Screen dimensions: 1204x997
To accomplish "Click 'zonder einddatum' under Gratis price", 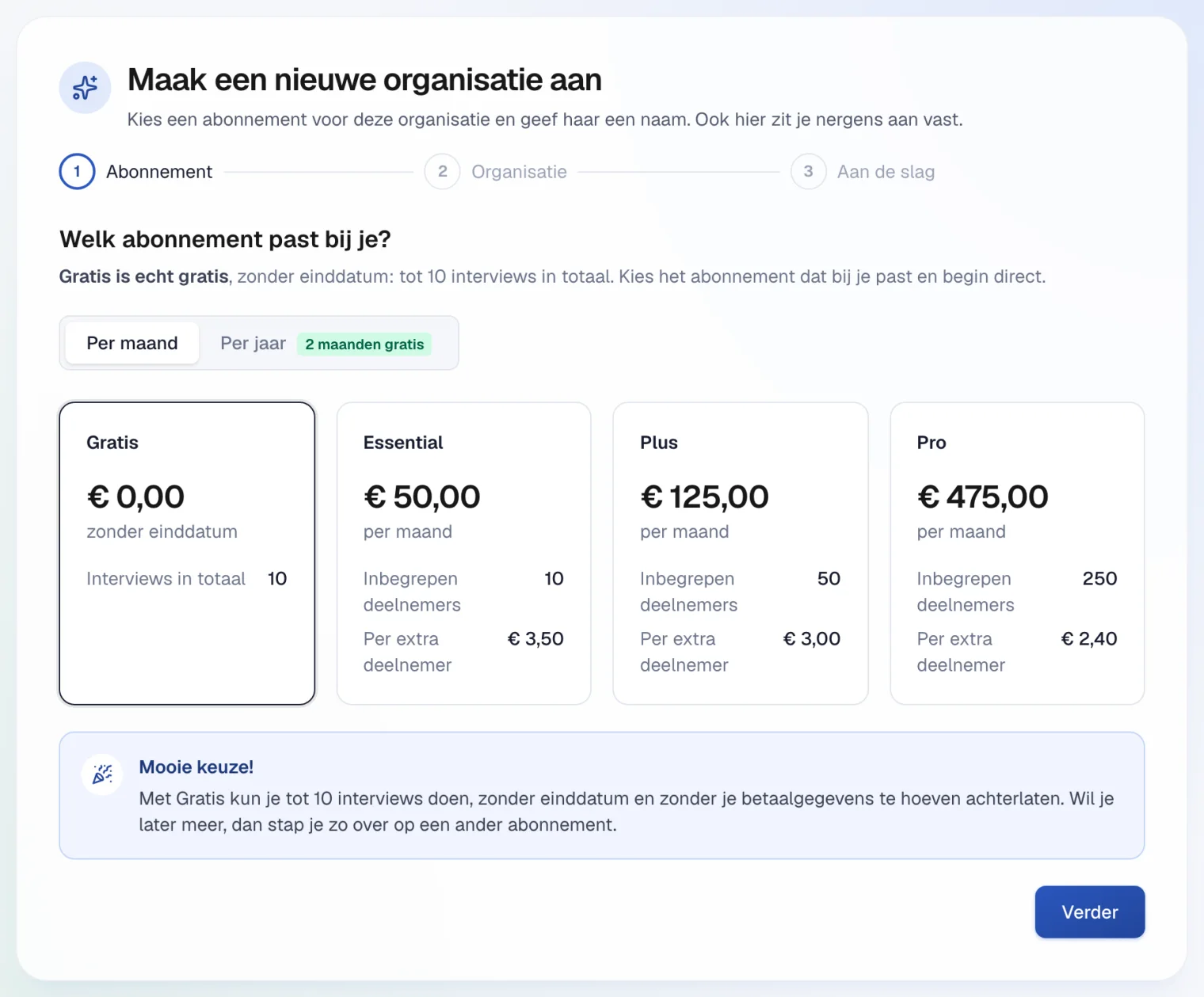I will pos(162,531).
